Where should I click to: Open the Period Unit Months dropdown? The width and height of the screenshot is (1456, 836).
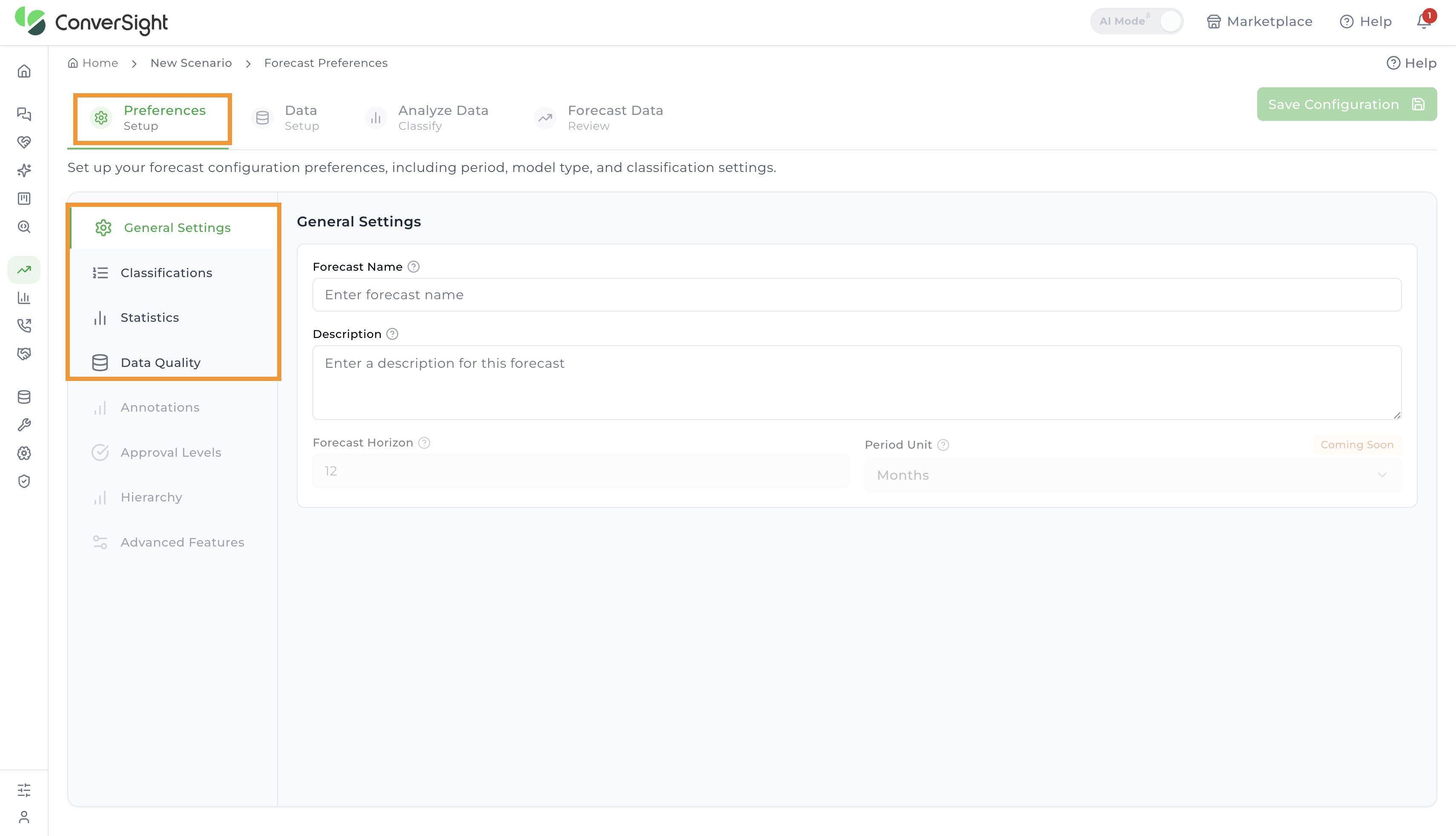1132,475
